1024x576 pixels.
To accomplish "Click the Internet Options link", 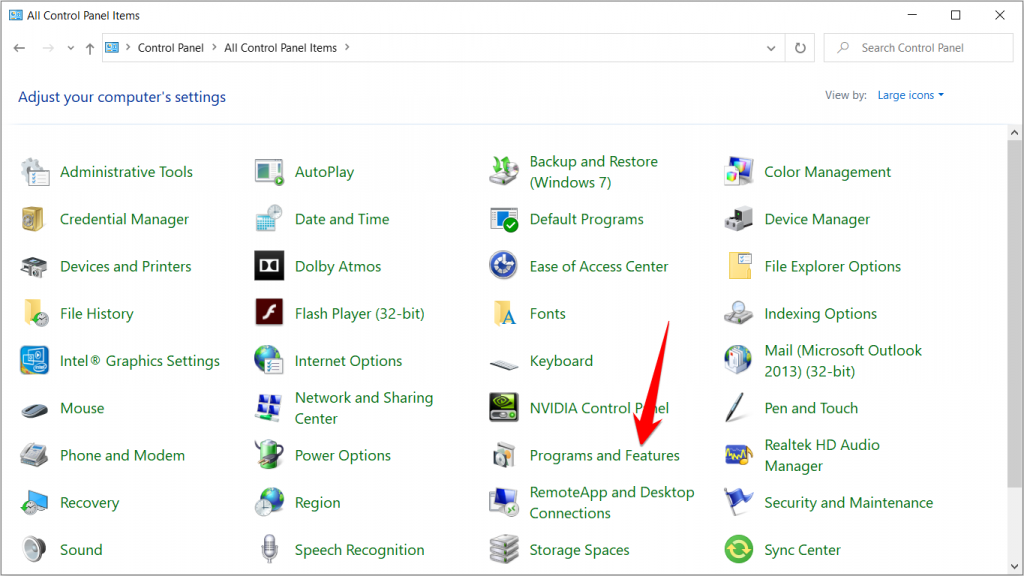I will point(348,360).
